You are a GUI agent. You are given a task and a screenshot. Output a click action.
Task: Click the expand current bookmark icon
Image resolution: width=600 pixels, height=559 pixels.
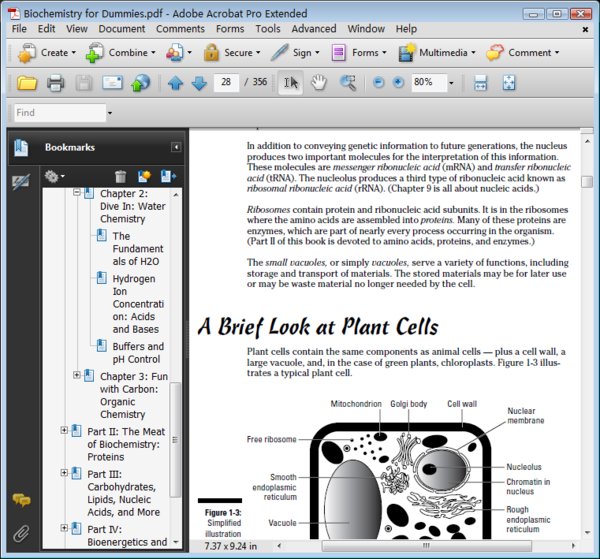[168, 176]
